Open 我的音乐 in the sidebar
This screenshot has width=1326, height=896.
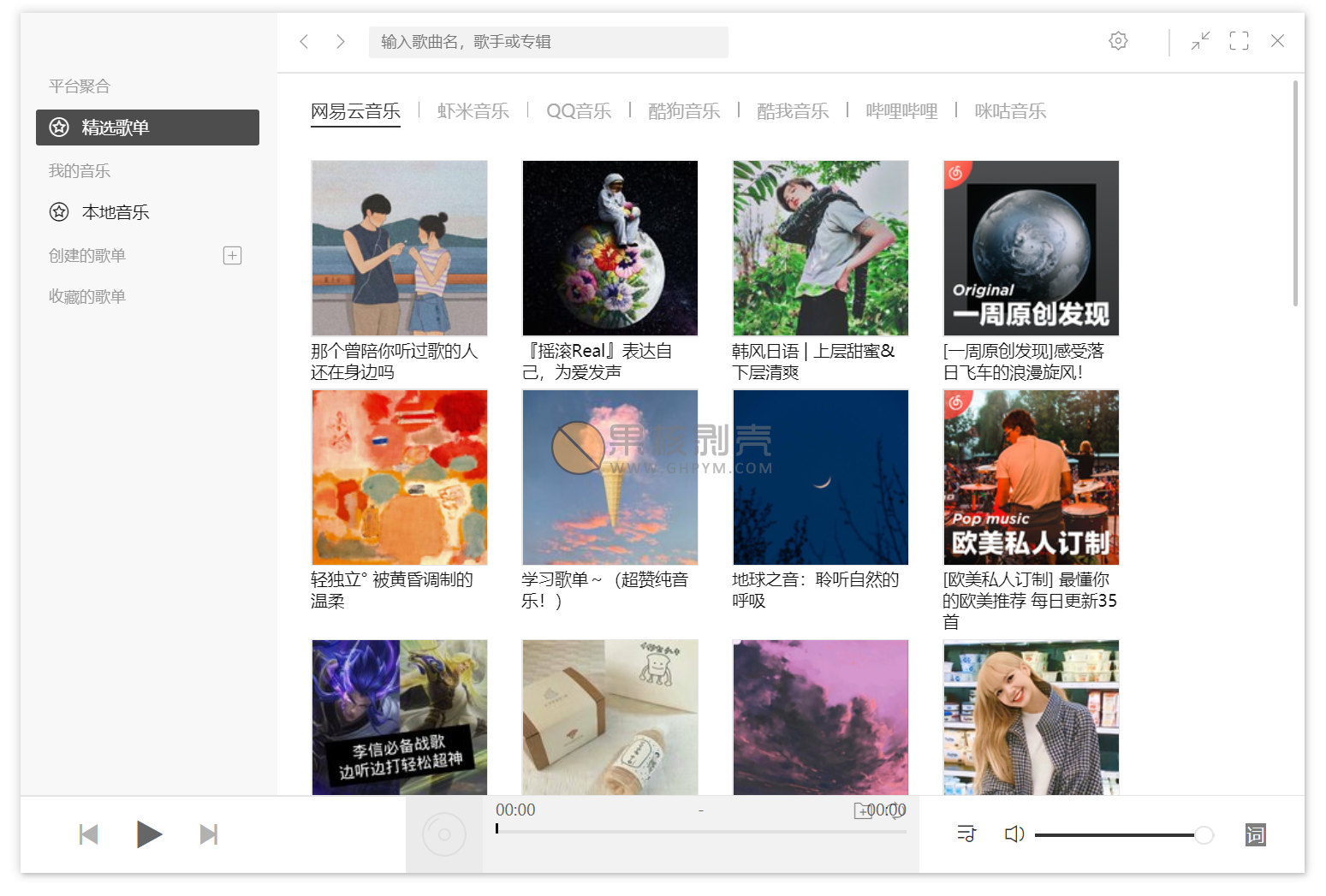pos(78,170)
